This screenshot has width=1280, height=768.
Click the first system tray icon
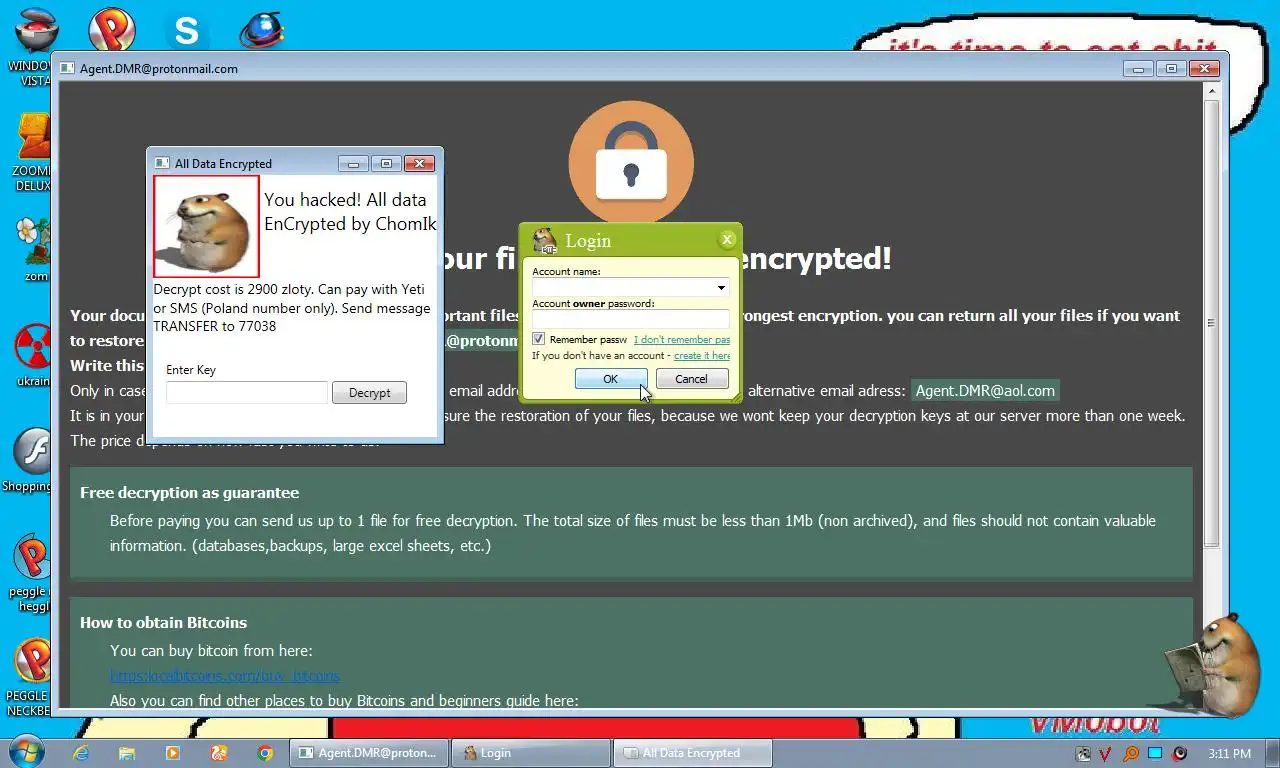click(x=1083, y=754)
